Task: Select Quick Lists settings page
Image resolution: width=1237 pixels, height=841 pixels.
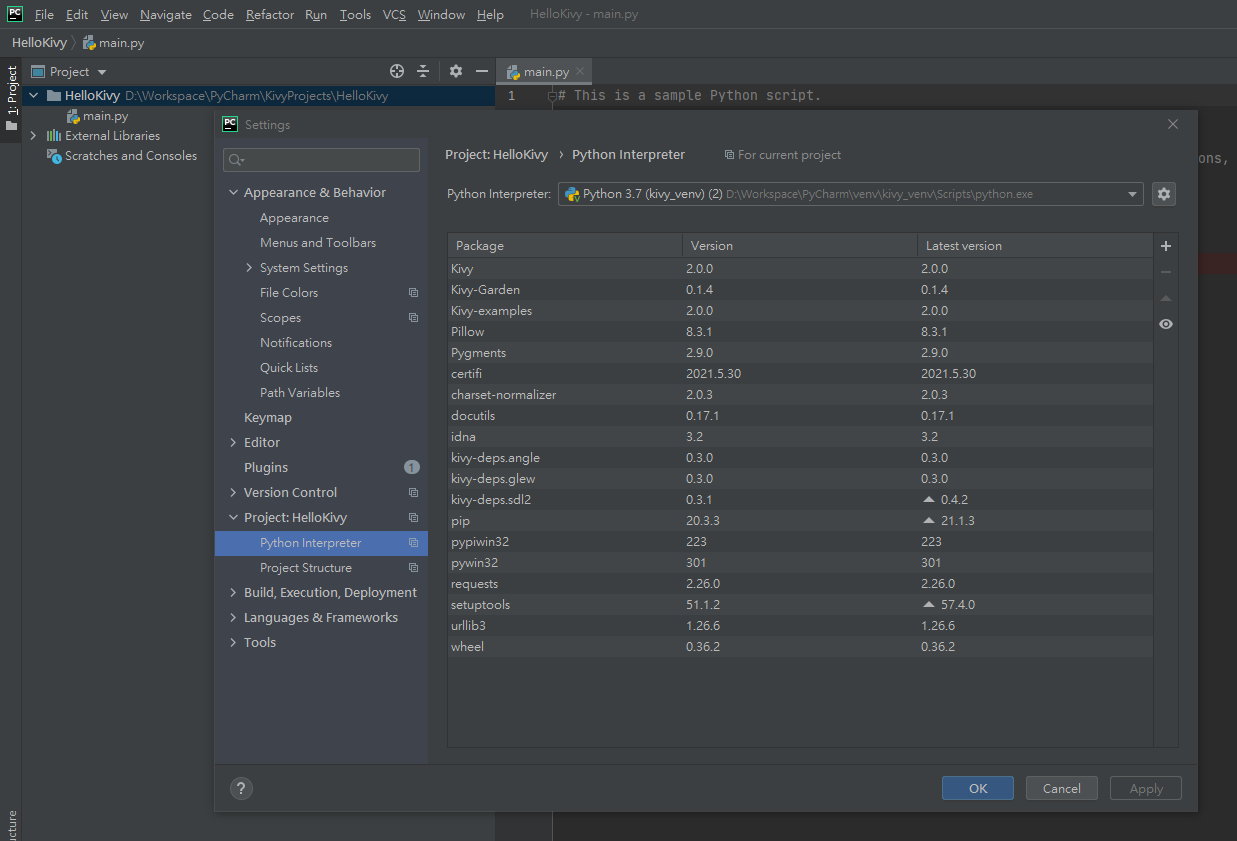Action: [289, 368]
